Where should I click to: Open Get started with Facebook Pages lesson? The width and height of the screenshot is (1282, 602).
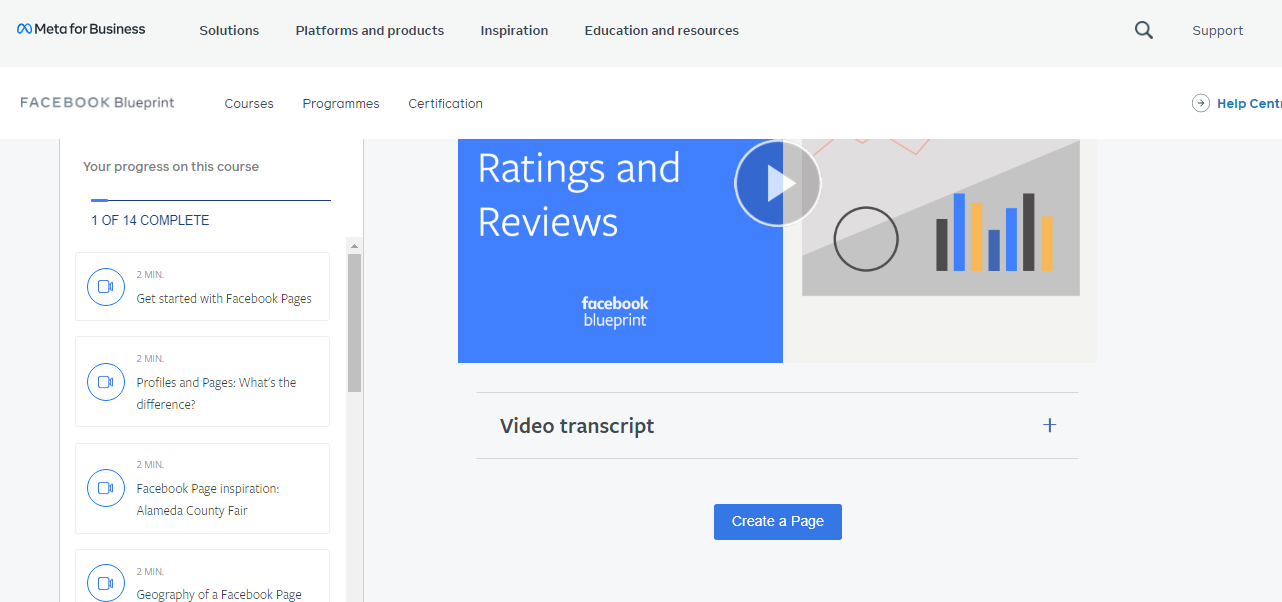pos(202,287)
